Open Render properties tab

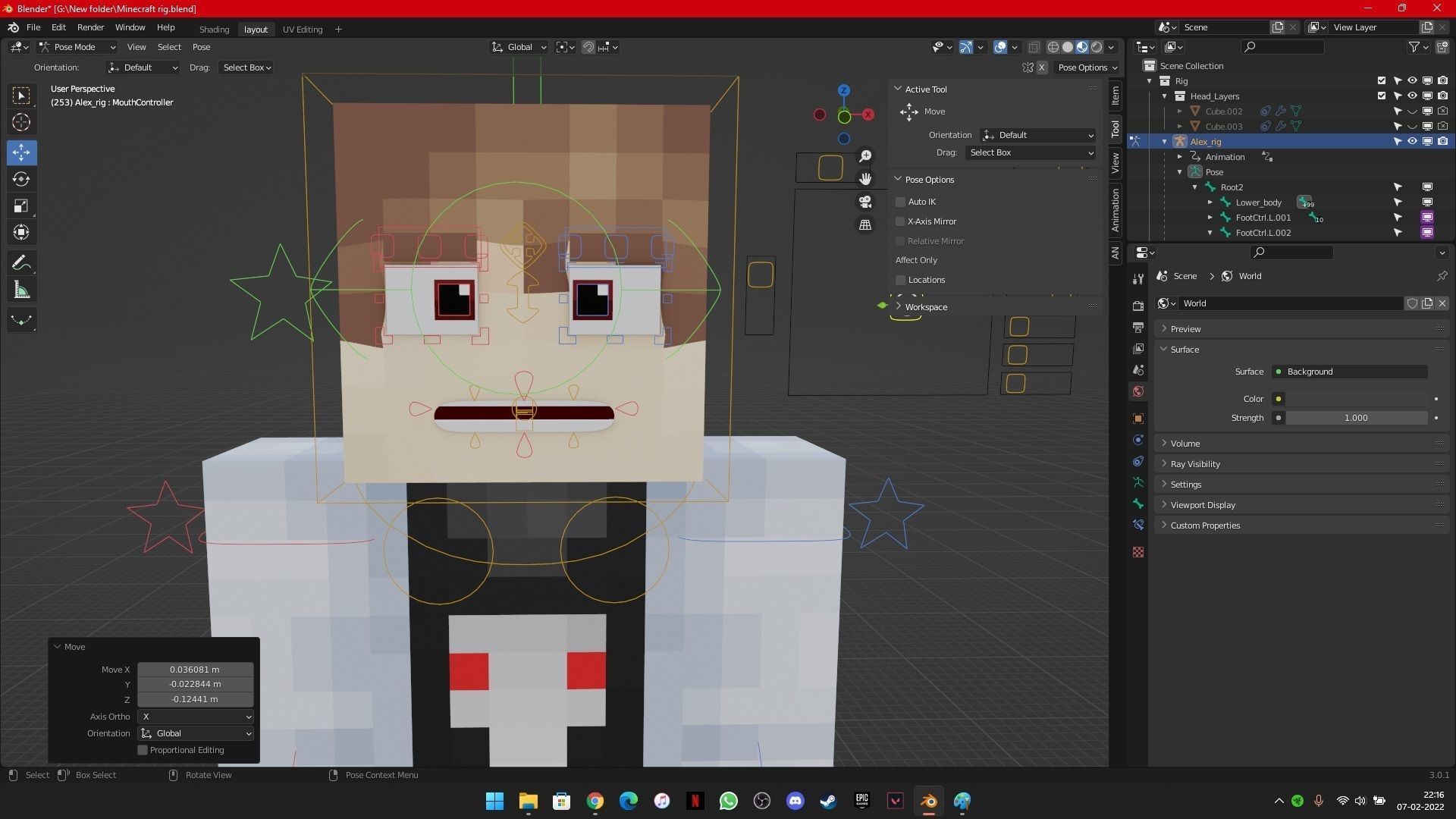tap(1138, 306)
